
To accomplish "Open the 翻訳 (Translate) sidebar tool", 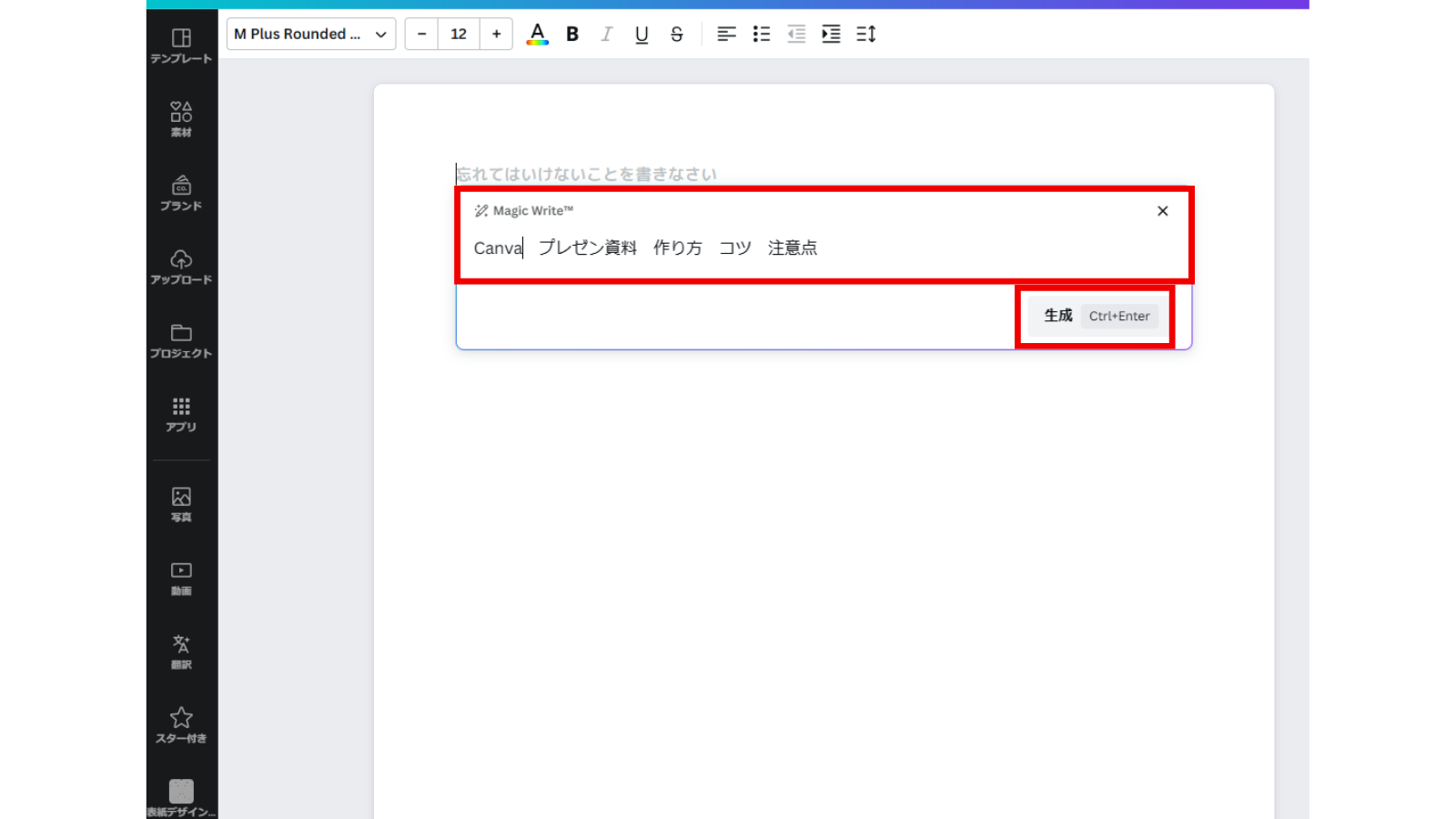I will [181, 652].
